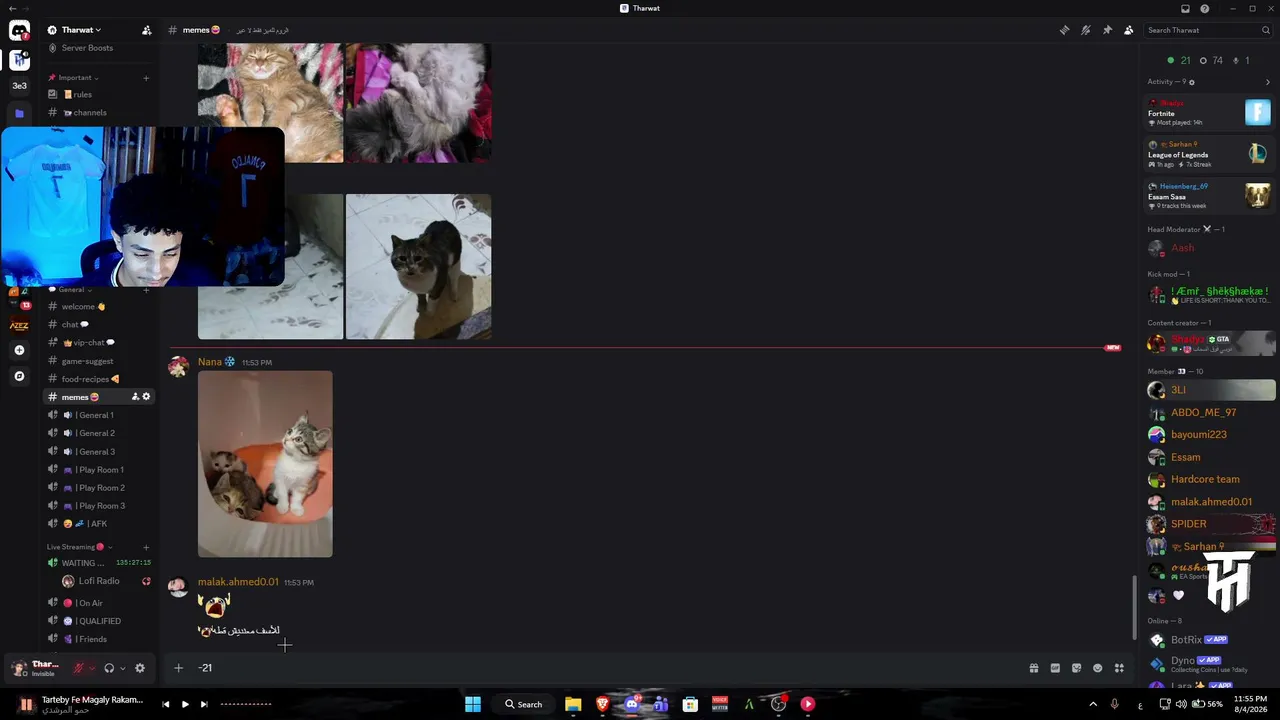Focus the message text box
This screenshot has width=1280, height=720.
[x=608, y=668]
